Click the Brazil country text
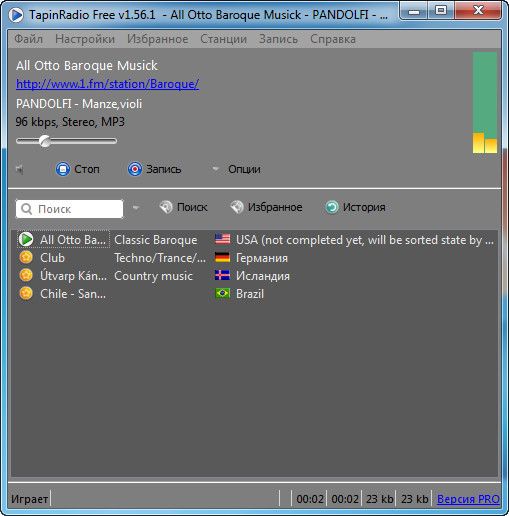 pyautogui.click(x=250, y=294)
